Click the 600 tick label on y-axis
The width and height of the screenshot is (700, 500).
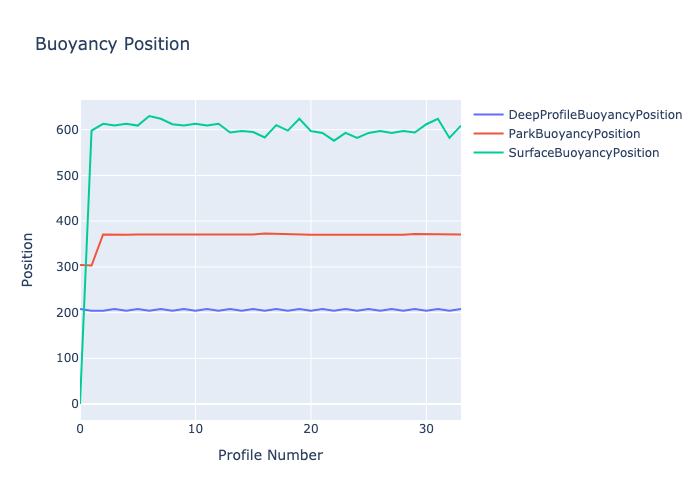click(67, 130)
